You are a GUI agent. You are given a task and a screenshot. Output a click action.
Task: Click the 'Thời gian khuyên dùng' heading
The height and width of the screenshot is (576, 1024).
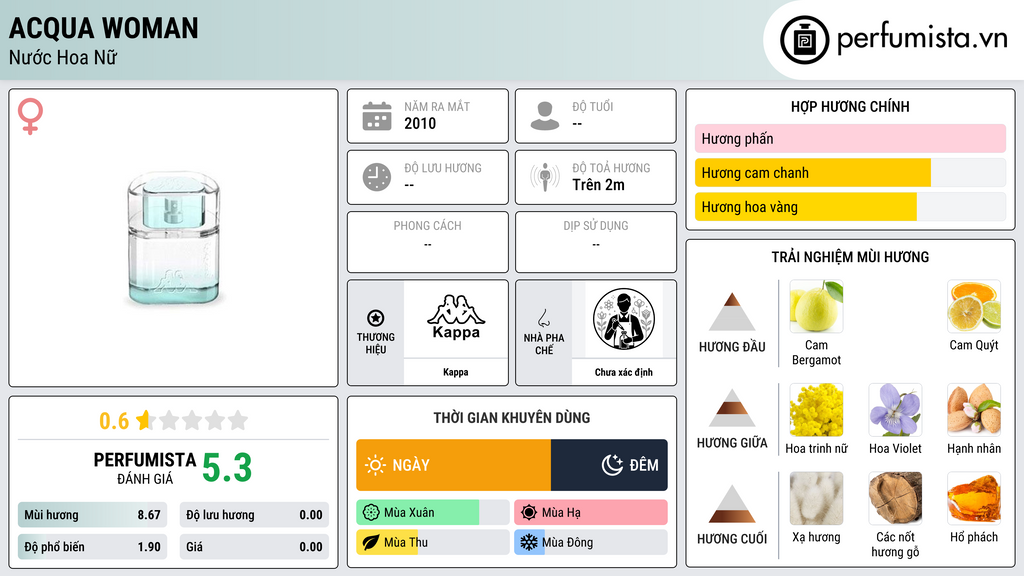click(x=512, y=417)
